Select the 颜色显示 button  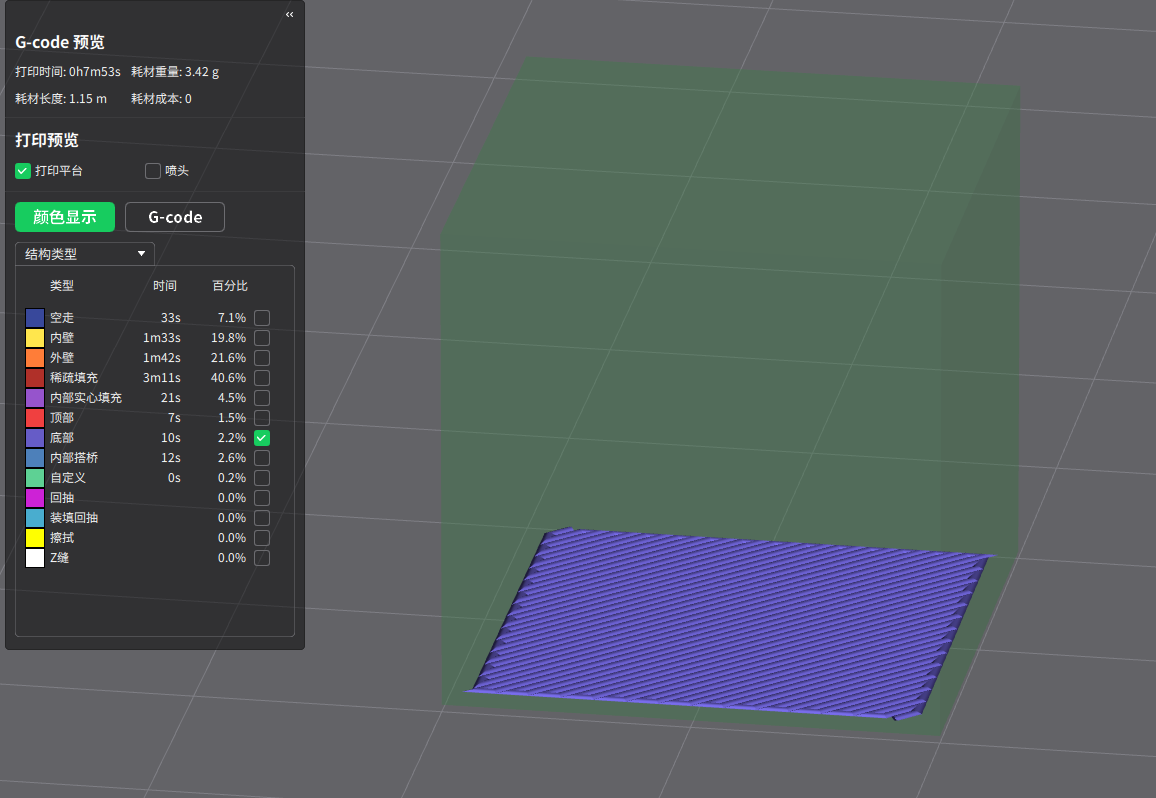point(65,217)
